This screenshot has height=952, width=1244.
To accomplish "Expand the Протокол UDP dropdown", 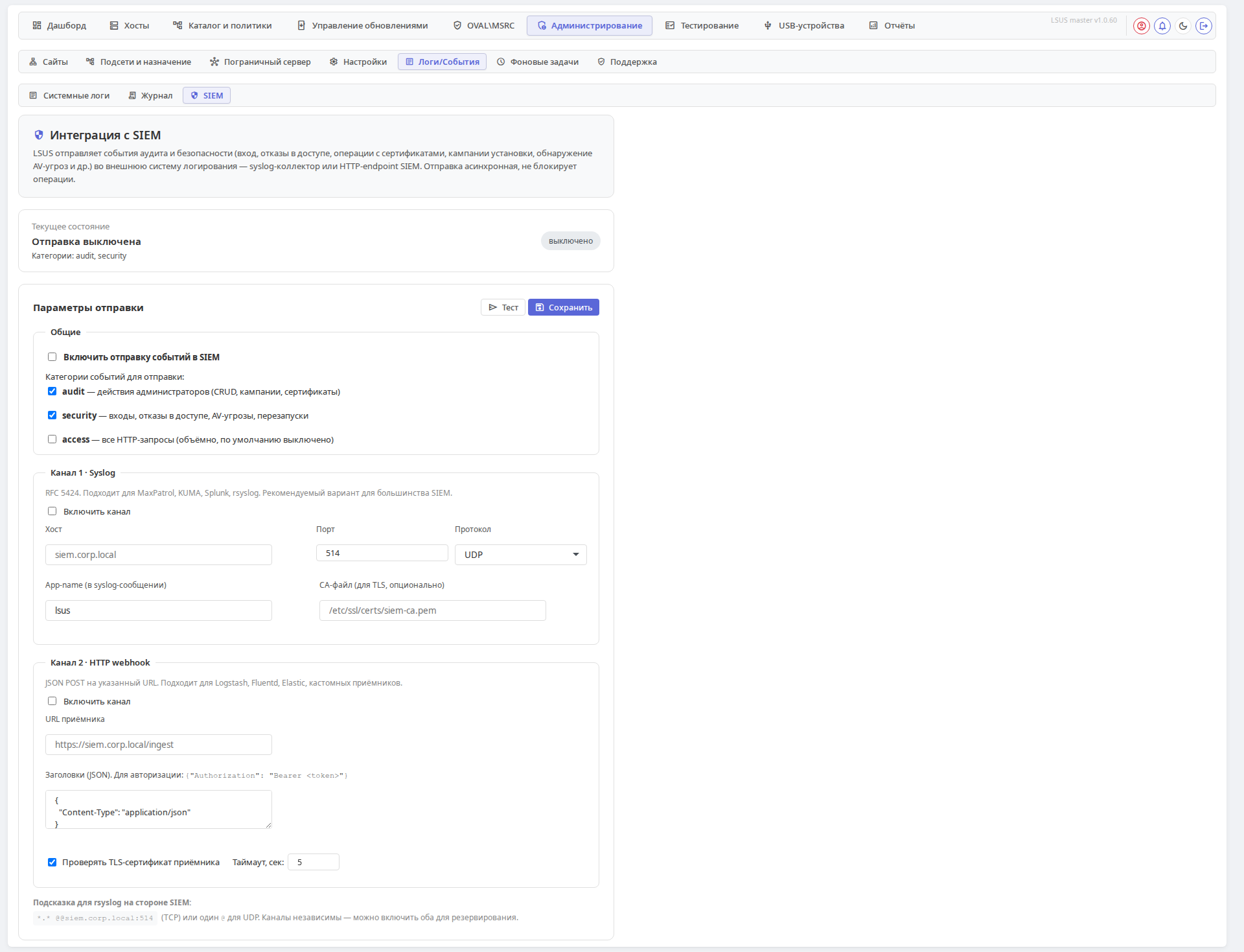I will click(x=521, y=555).
